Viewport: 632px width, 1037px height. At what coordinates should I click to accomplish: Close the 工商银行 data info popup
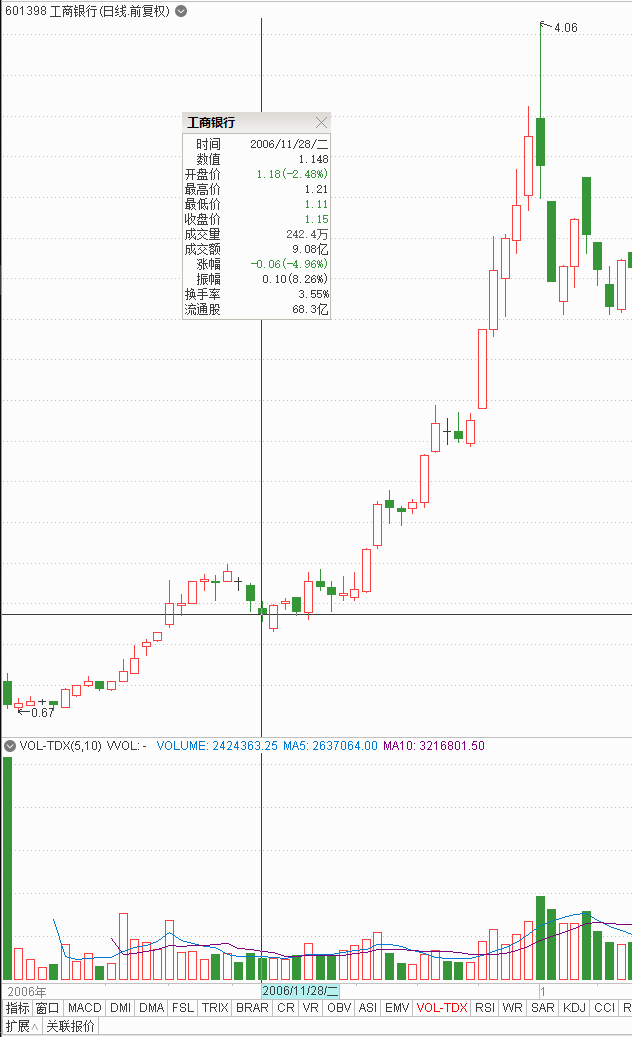(321, 122)
